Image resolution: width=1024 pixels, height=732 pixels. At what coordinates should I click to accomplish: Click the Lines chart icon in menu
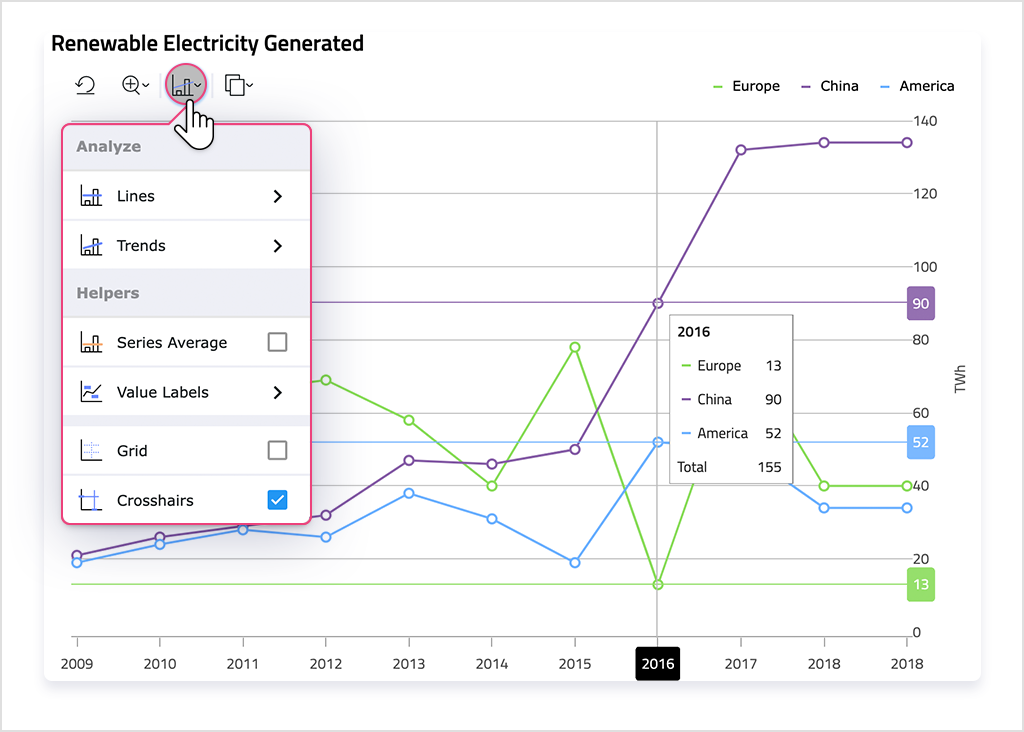click(91, 196)
